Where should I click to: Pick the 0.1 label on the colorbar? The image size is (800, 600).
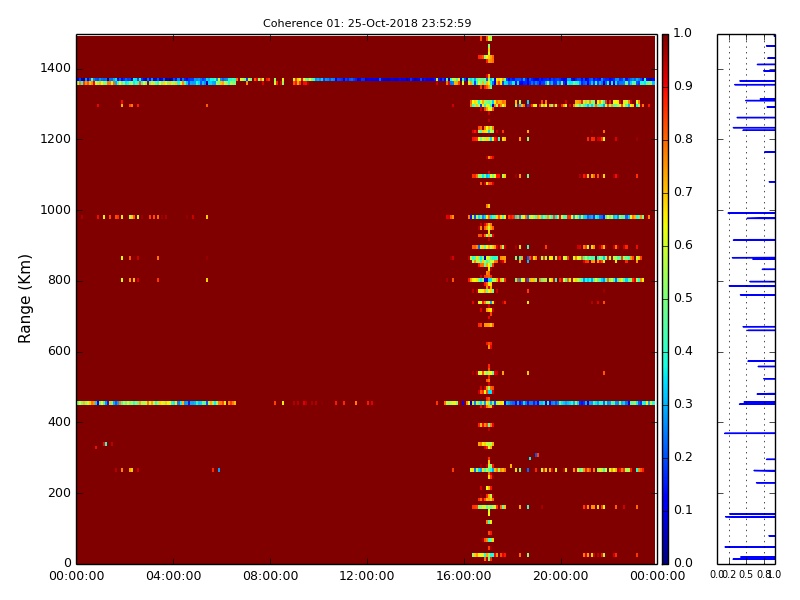tap(683, 510)
